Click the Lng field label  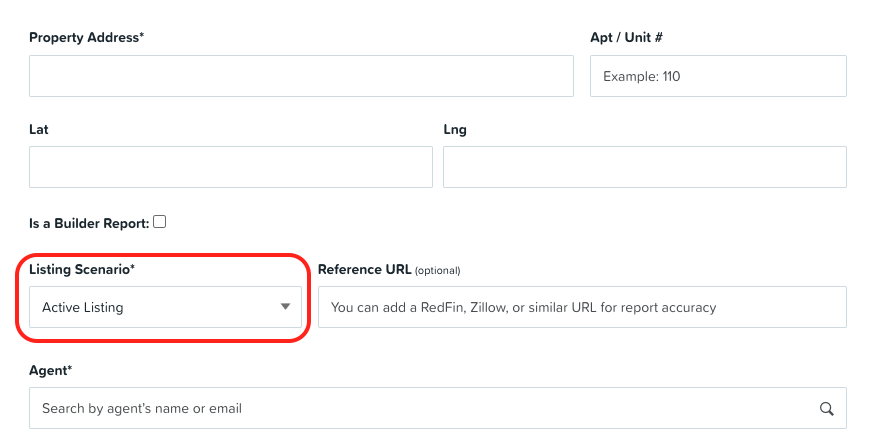[x=454, y=130]
